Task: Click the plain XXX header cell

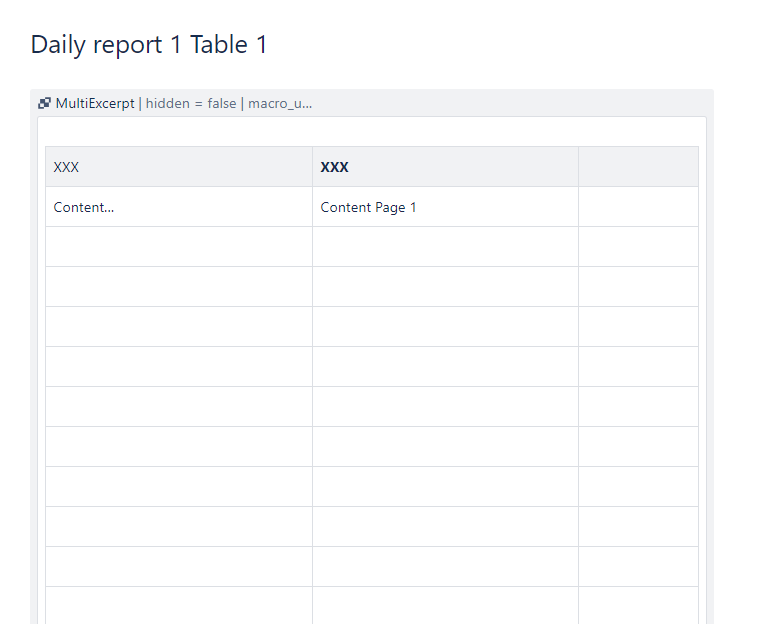Action: 179,167
